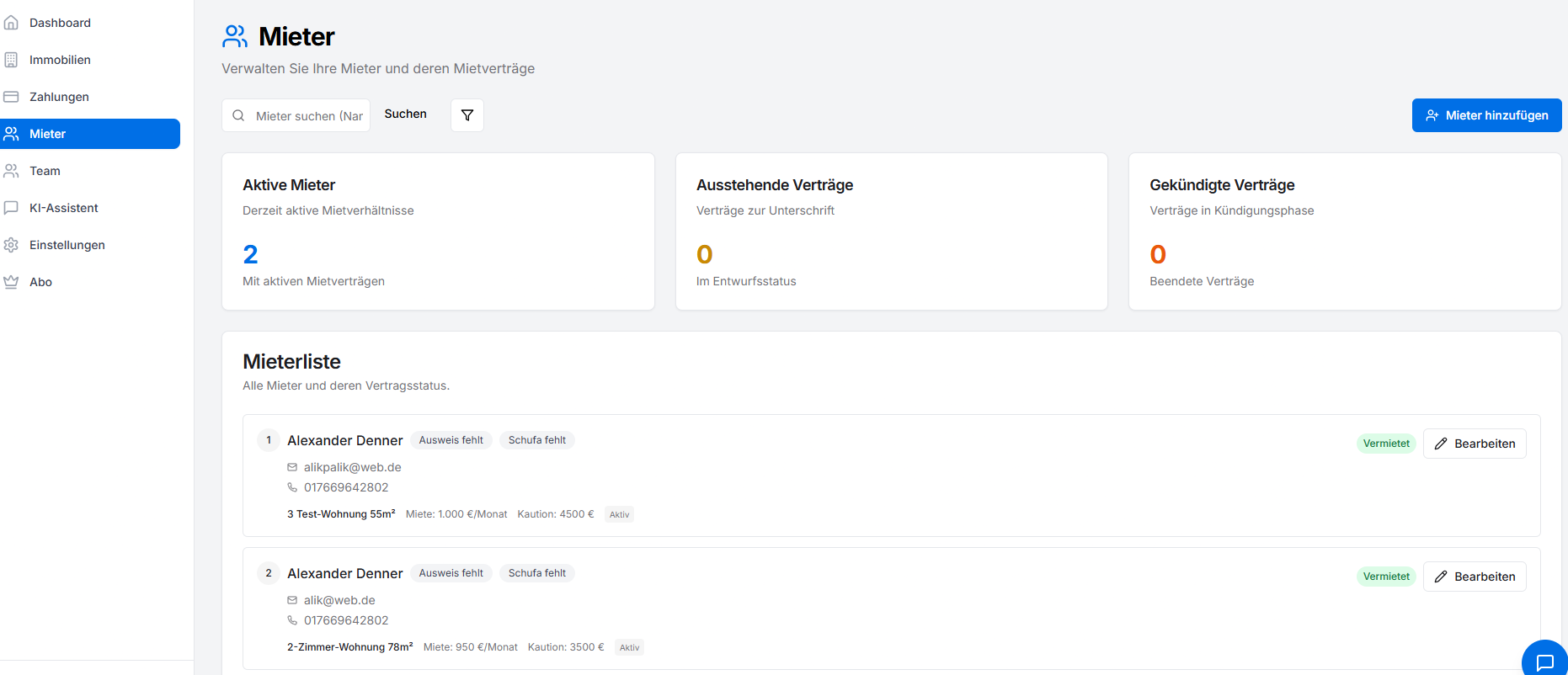The image size is (1568, 675).
Task: Open the filter funnel button
Action: 467,115
